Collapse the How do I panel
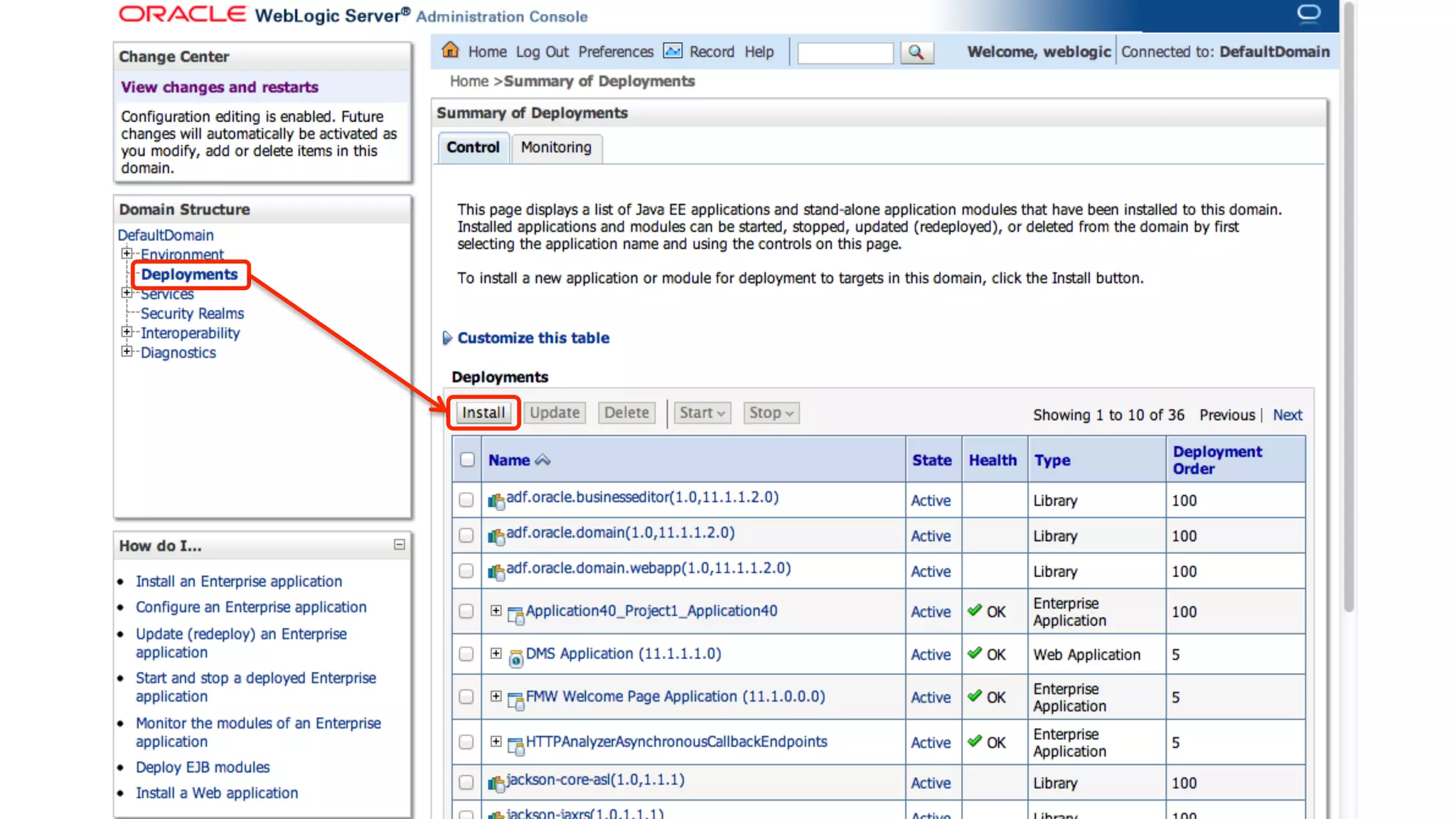Screen dimensions: 1456x819 tap(400, 545)
